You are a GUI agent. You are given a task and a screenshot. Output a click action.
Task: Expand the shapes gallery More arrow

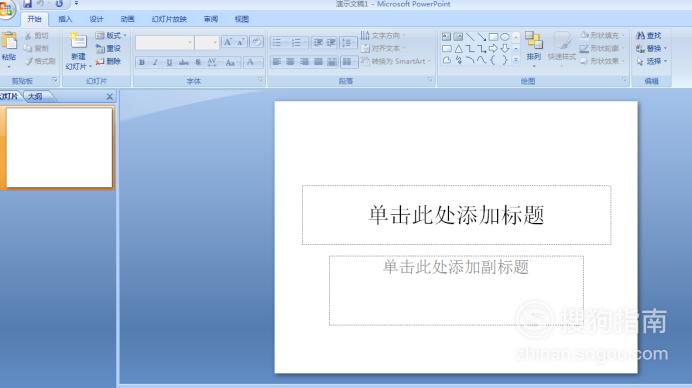click(x=515, y=60)
